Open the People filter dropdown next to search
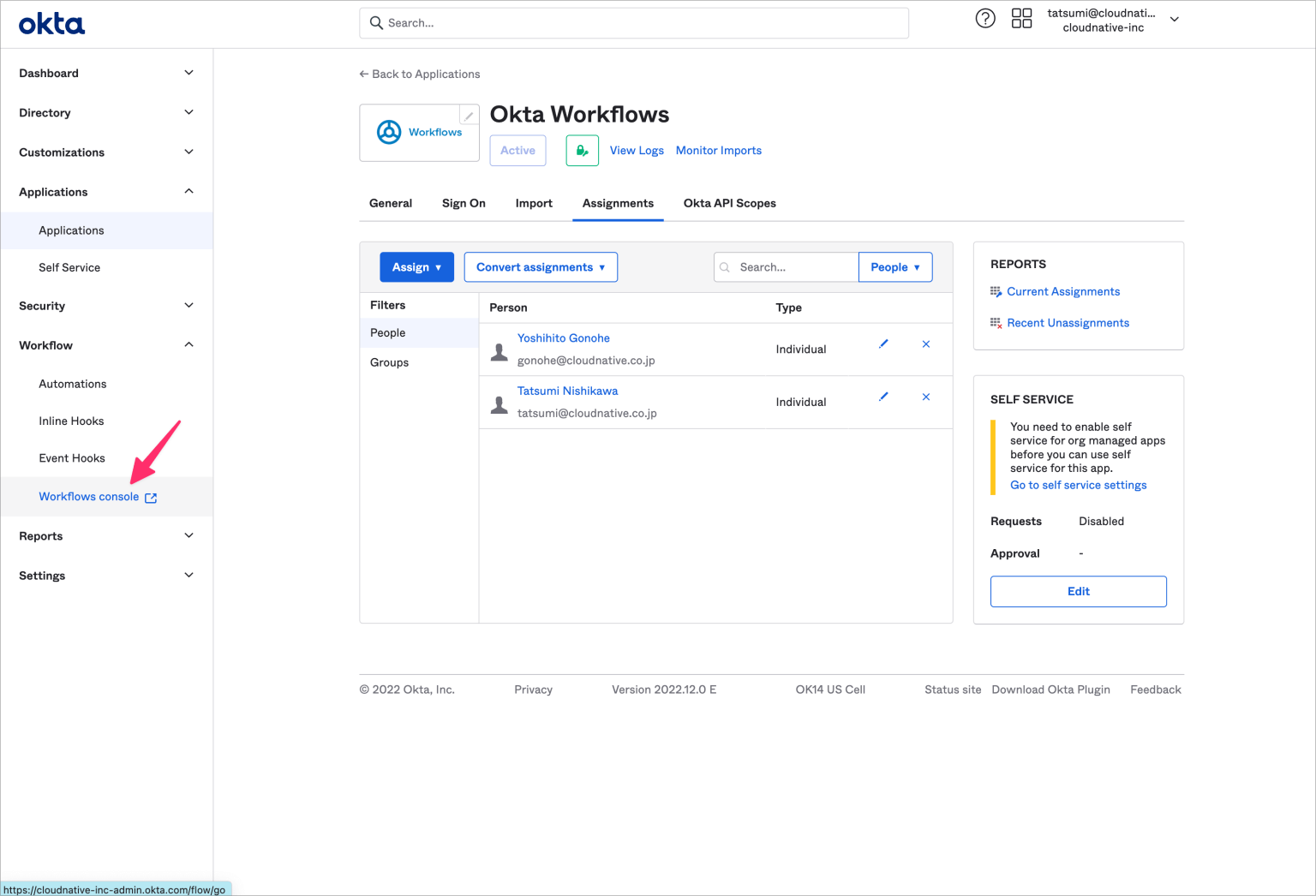The height and width of the screenshot is (896, 1316). point(894,266)
